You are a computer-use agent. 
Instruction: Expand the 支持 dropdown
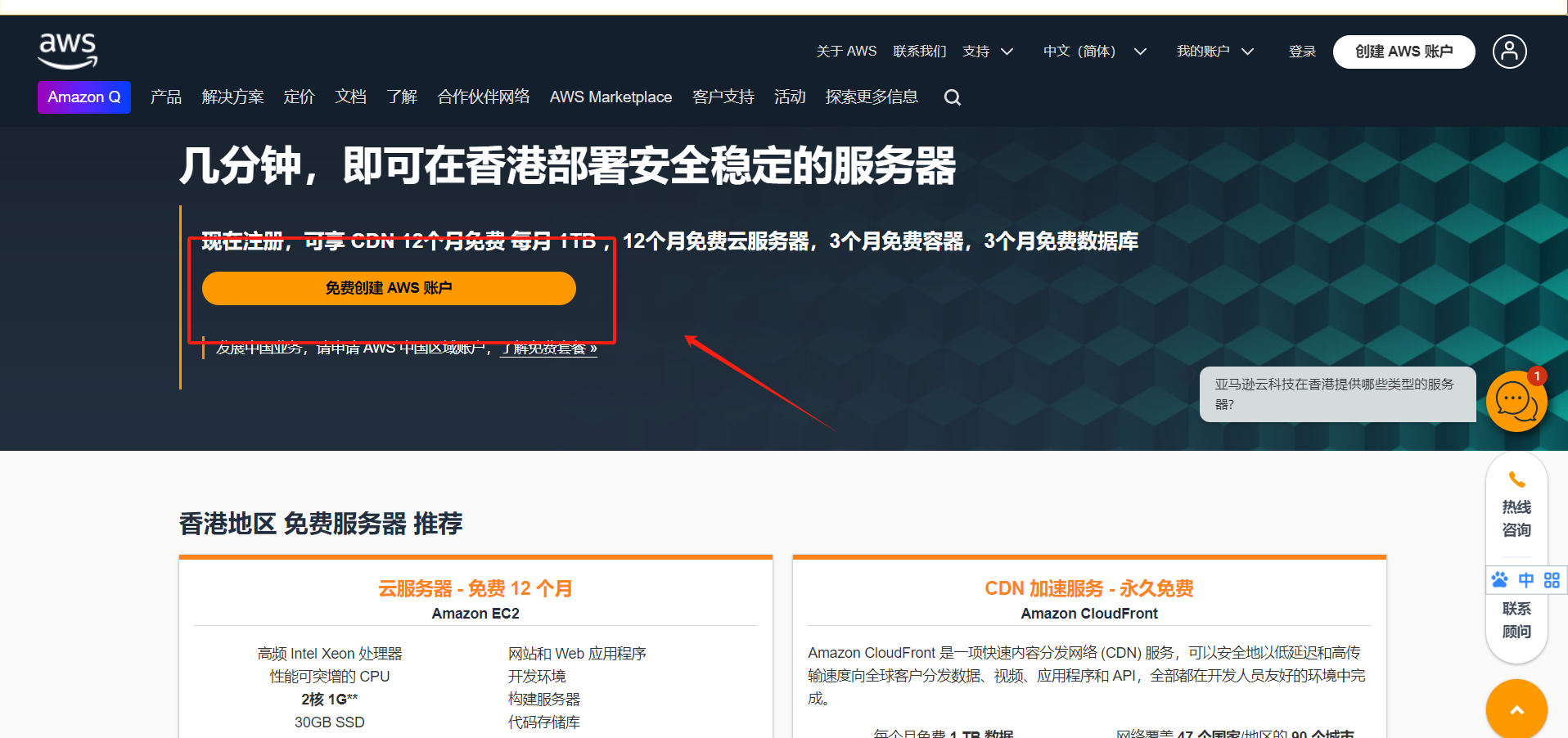pyautogui.click(x=988, y=52)
